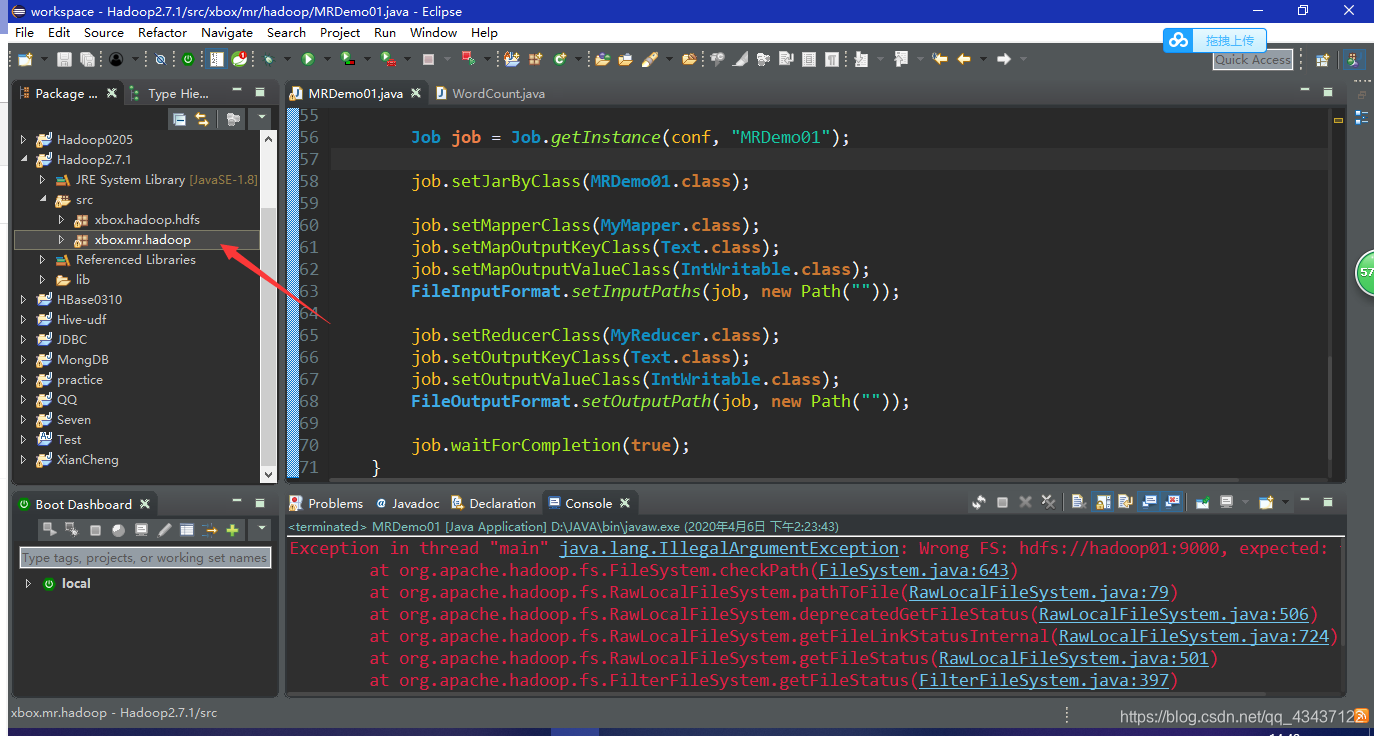The width and height of the screenshot is (1374, 736).
Task: Toggle Mark Occurrences highlighter icon
Action: [741, 59]
